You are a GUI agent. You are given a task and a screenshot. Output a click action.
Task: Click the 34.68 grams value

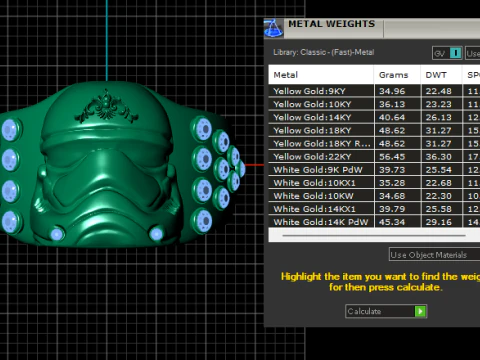pyautogui.click(x=392, y=196)
